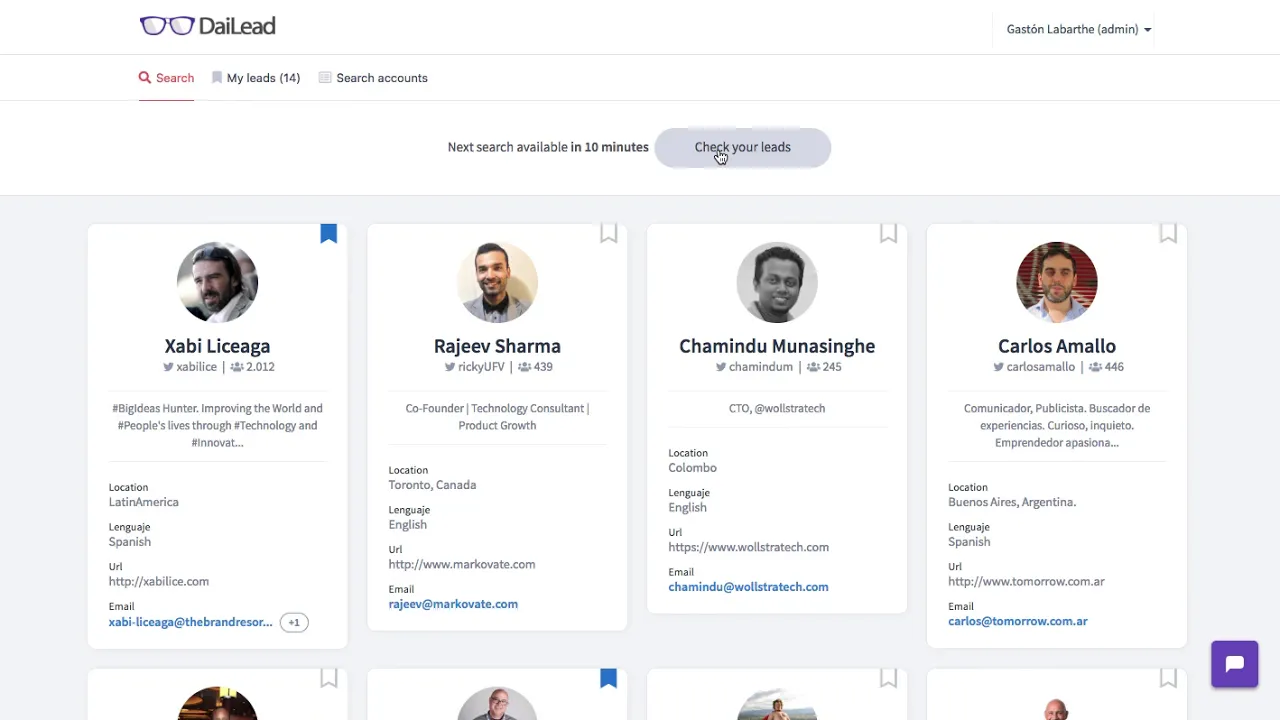Click the Search accounts list icon

pyautogui.click(x=325, y=78)
